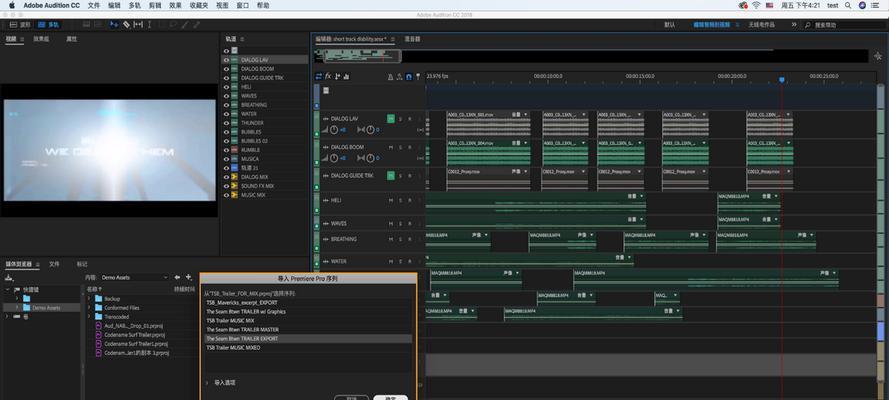The height and width of the screenshot is (400, 889).
Task: Show the track Effects (fx) controls
Action: [328, 76]
